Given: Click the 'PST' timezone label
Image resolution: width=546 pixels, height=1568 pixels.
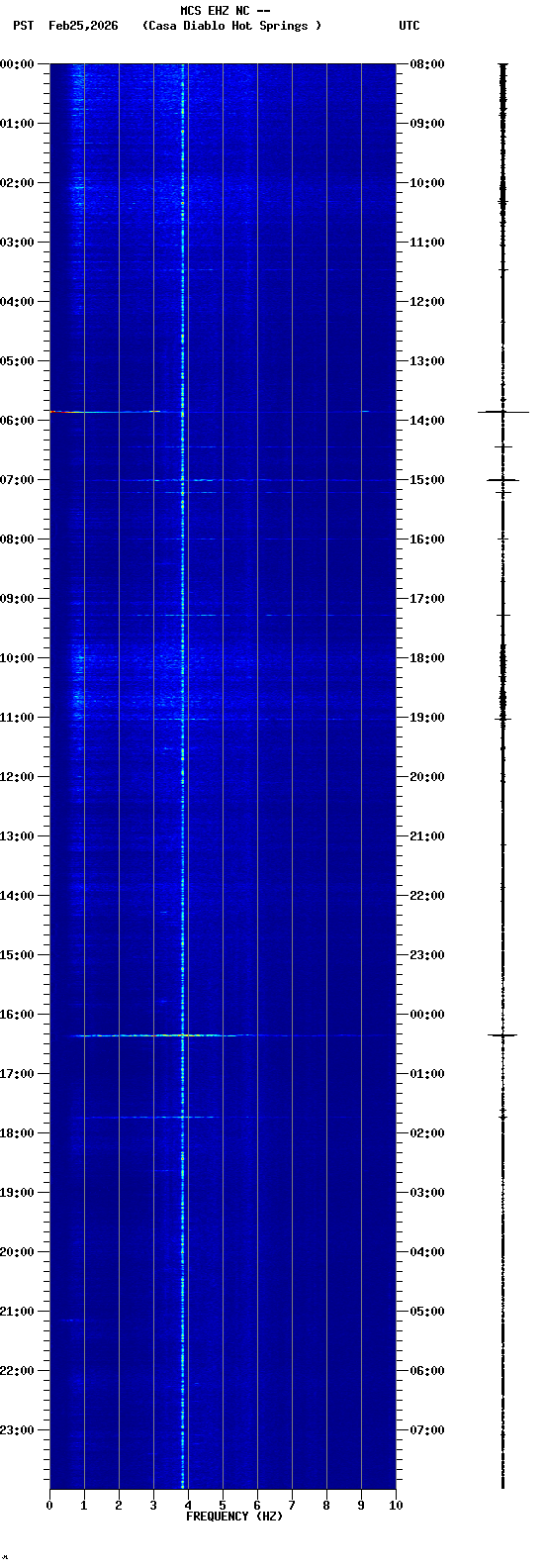Looking at the screenshot, I should pos(24,26).
